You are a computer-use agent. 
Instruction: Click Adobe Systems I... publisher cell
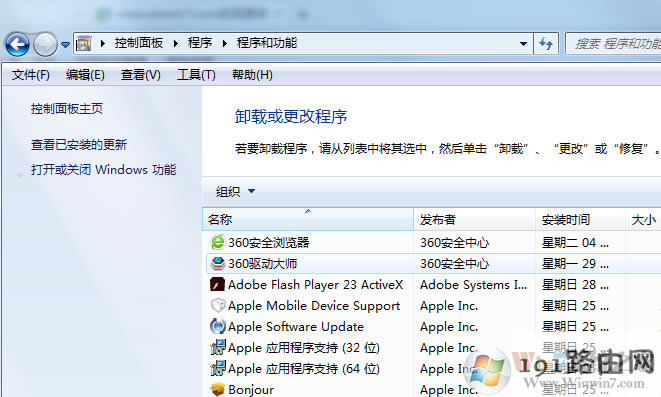coord(473,285)
